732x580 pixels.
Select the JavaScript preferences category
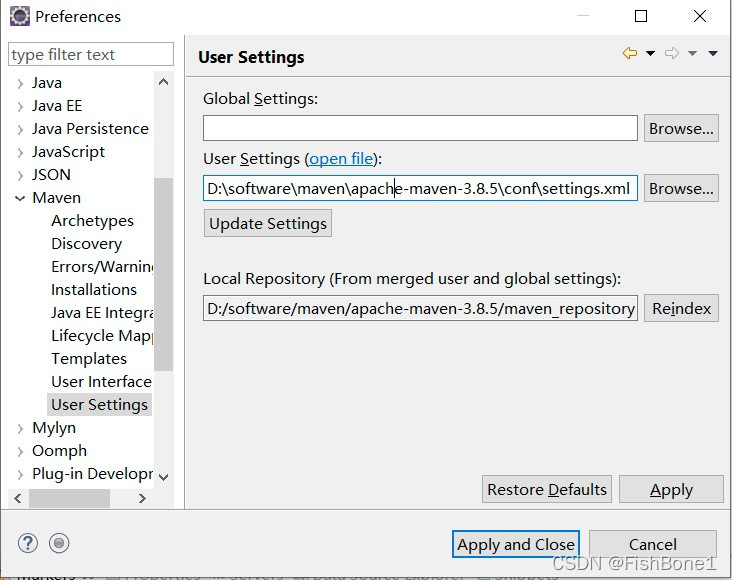(x=68, y=152)
